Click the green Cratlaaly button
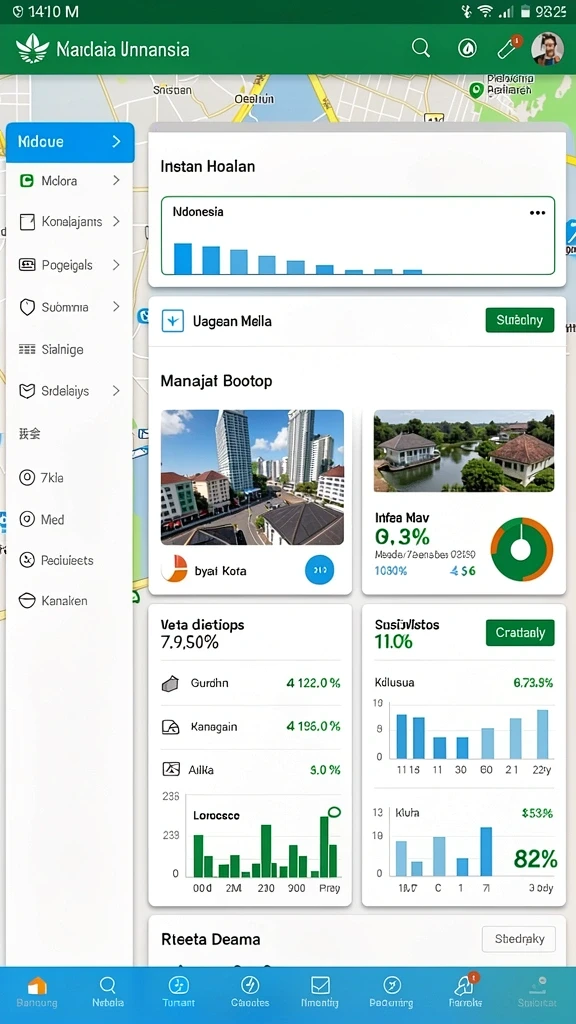 point(520,633)
